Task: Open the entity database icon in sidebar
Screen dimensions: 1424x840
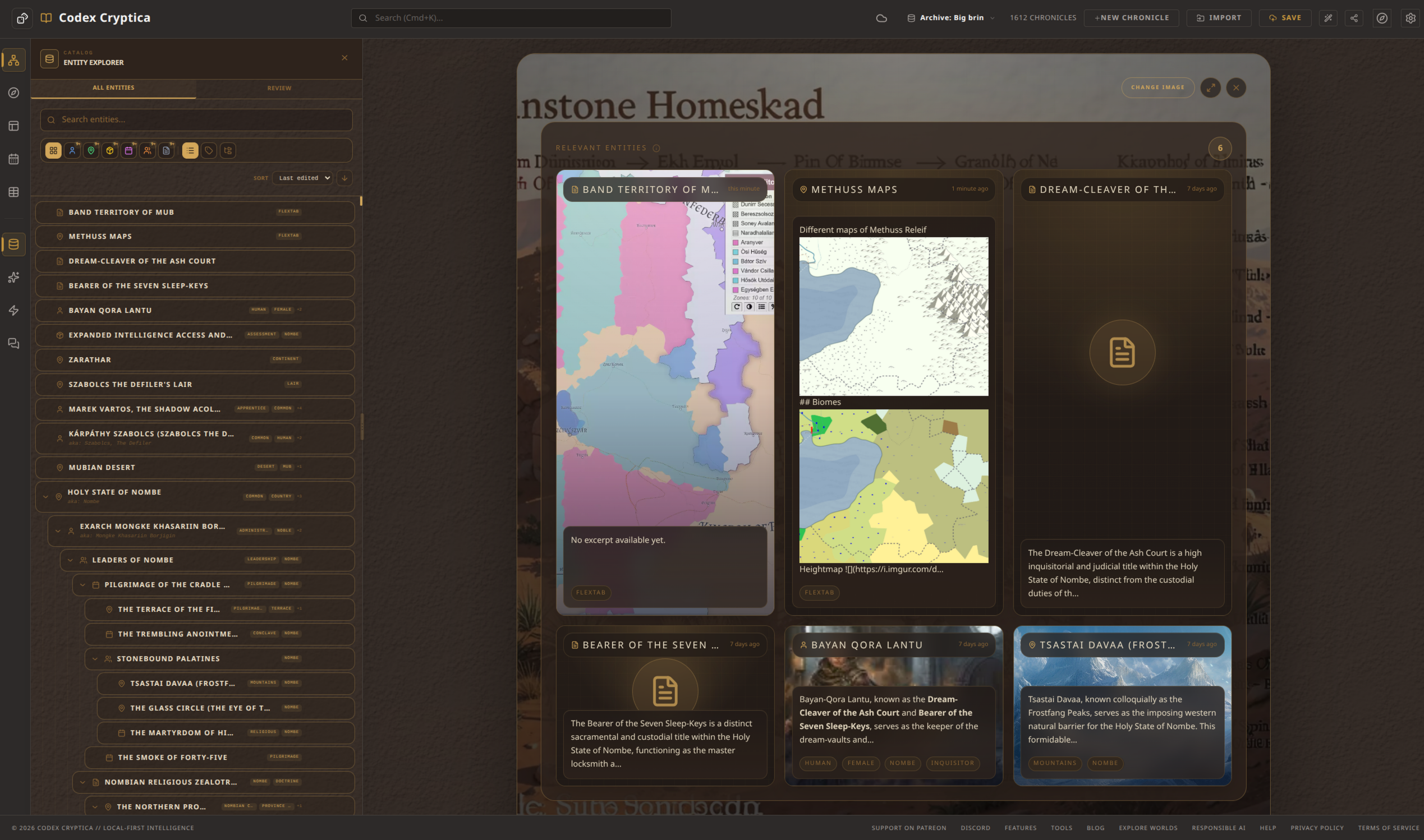Action: (x=13, y=244)
